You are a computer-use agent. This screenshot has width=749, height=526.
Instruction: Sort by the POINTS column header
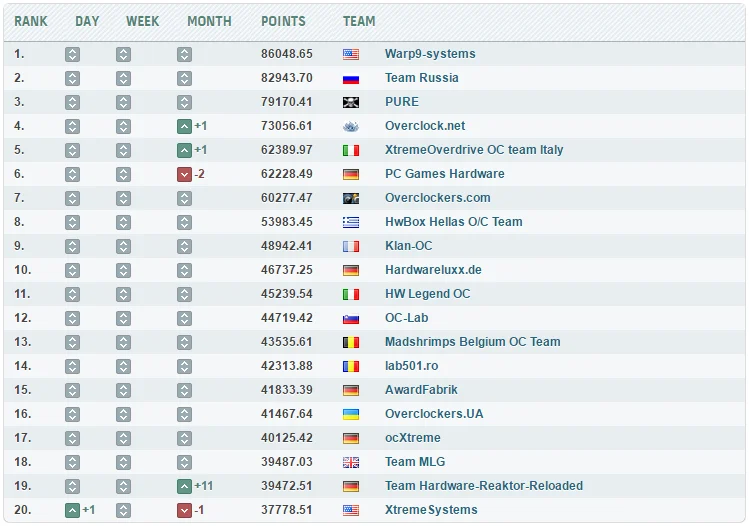pos(283,21)
